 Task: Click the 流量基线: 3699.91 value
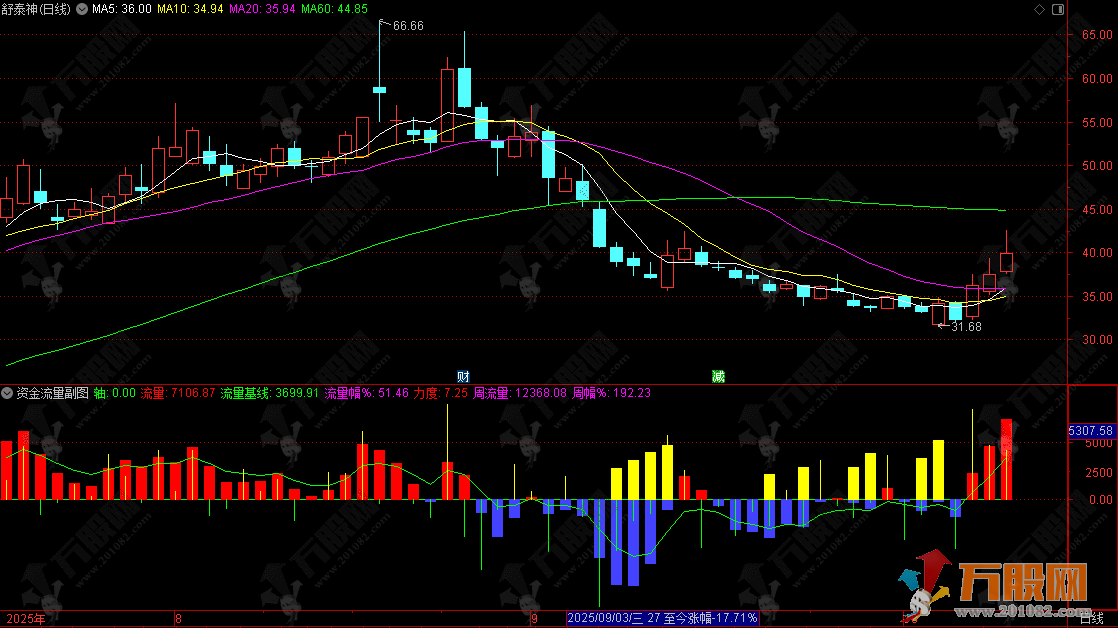[270, 393]
